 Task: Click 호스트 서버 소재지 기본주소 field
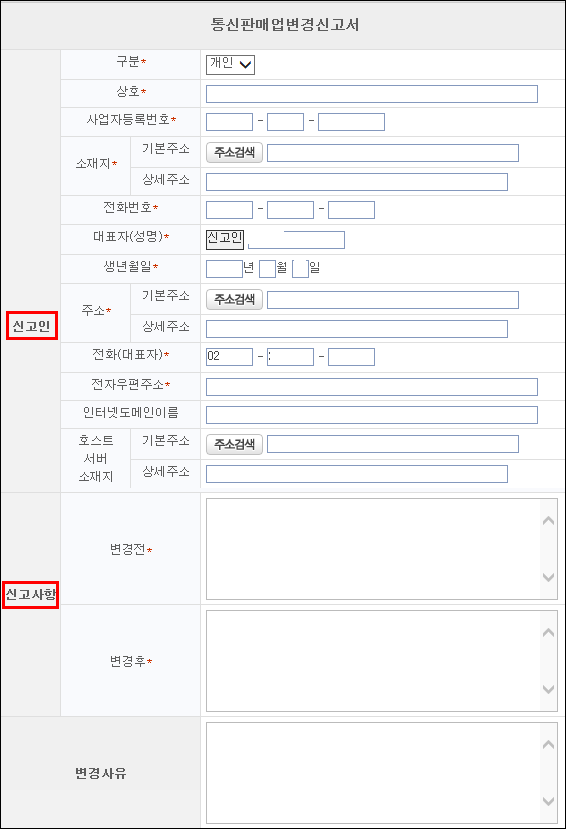(393, 444)
